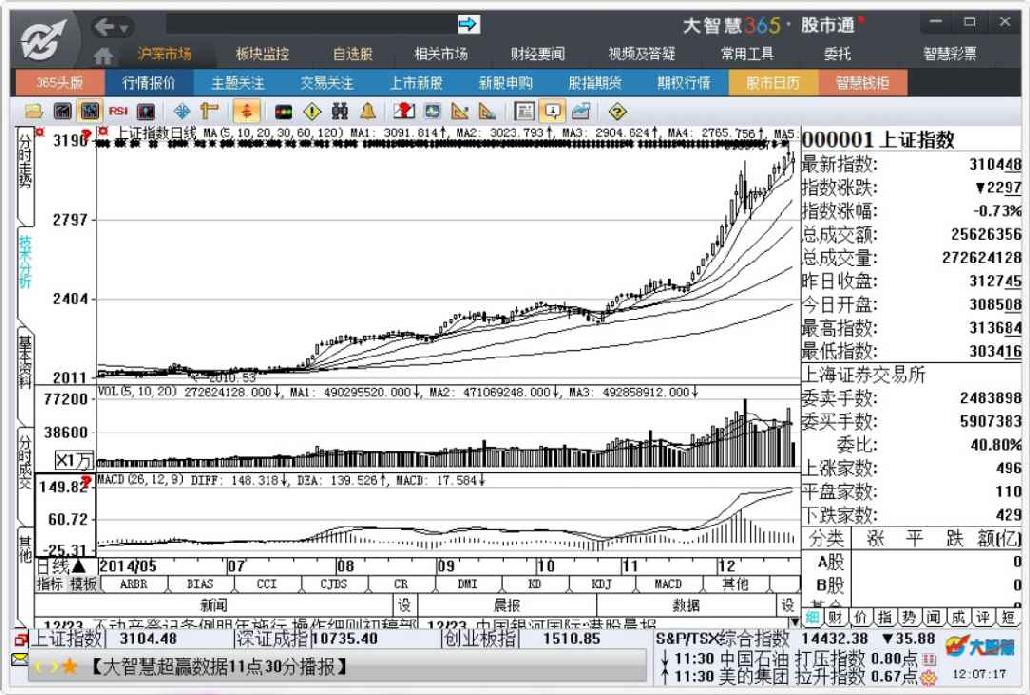
Task: Click the purple screen icon after RSI
Action: pos(146,111)
